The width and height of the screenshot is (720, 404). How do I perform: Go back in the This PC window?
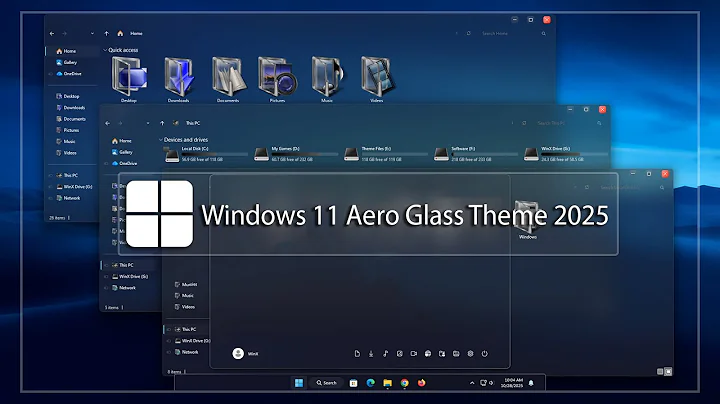point(107,123)
